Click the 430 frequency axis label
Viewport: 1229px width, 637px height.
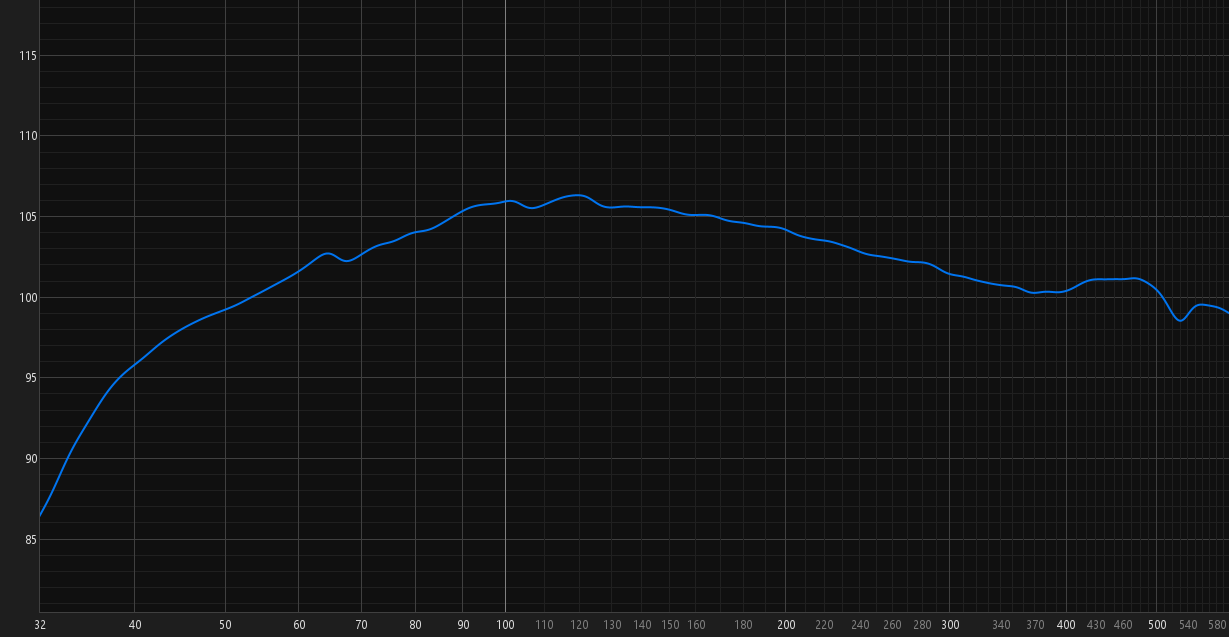point(1097,625)
